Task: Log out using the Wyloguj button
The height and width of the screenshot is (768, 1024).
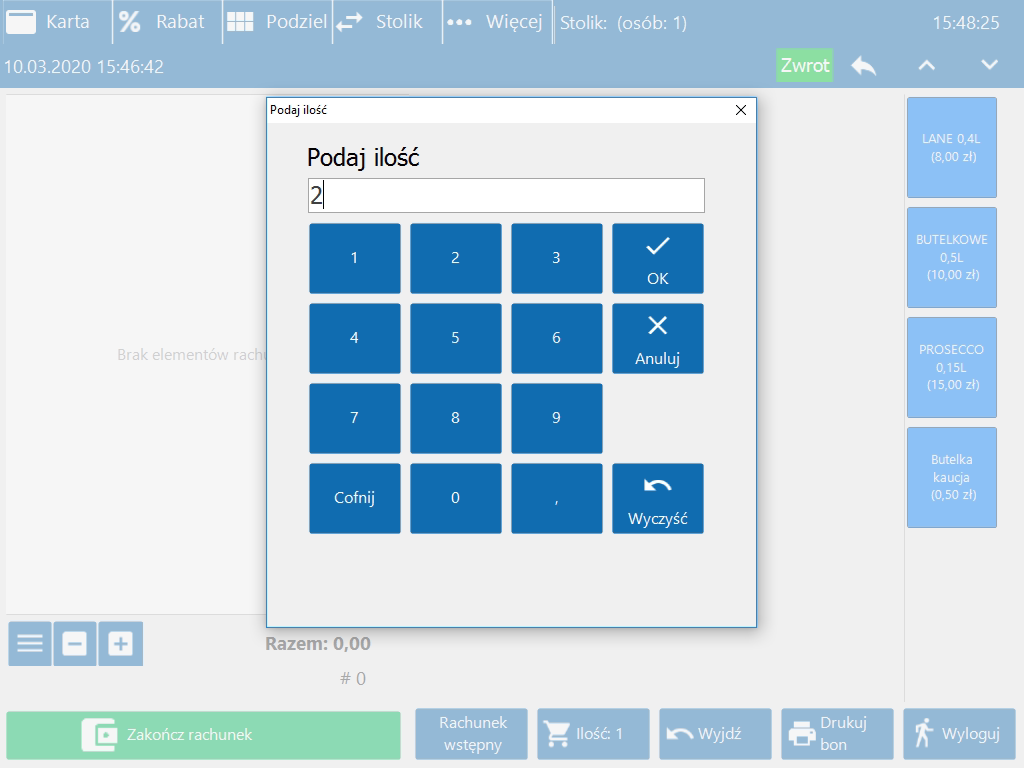Action: [x=958, y=734]
